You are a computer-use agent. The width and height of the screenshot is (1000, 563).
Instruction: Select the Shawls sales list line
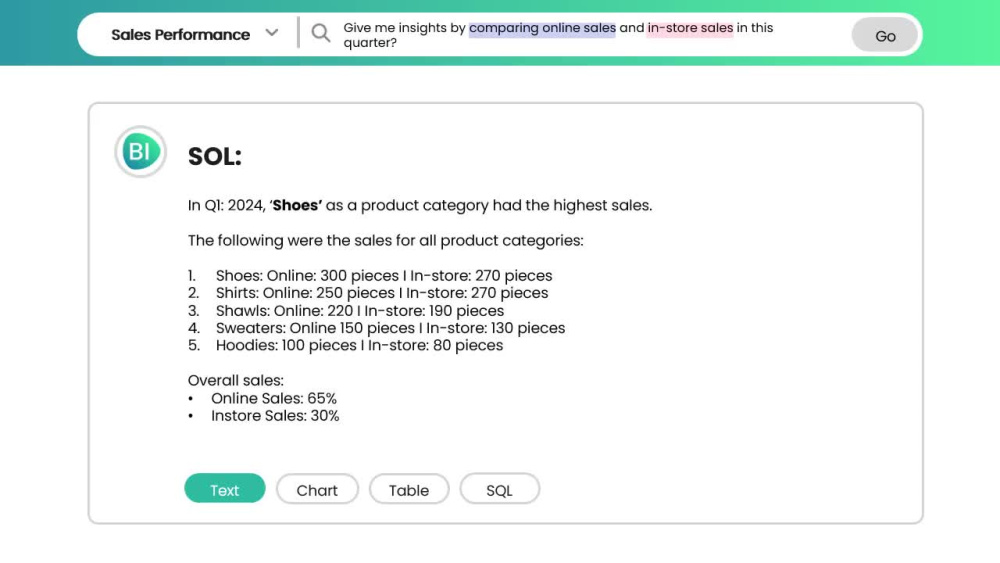(x=346, y=311)
